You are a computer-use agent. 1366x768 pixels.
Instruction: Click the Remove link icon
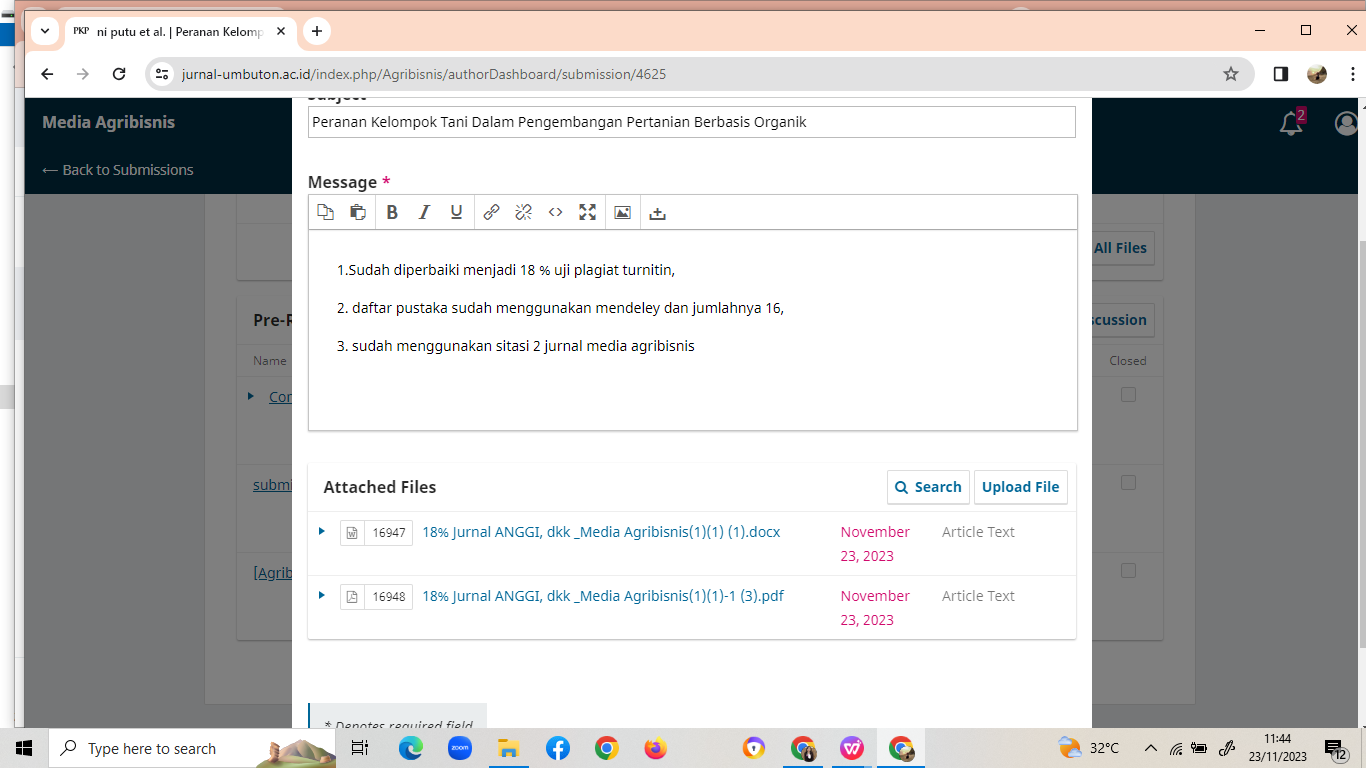tap(523, 212)
